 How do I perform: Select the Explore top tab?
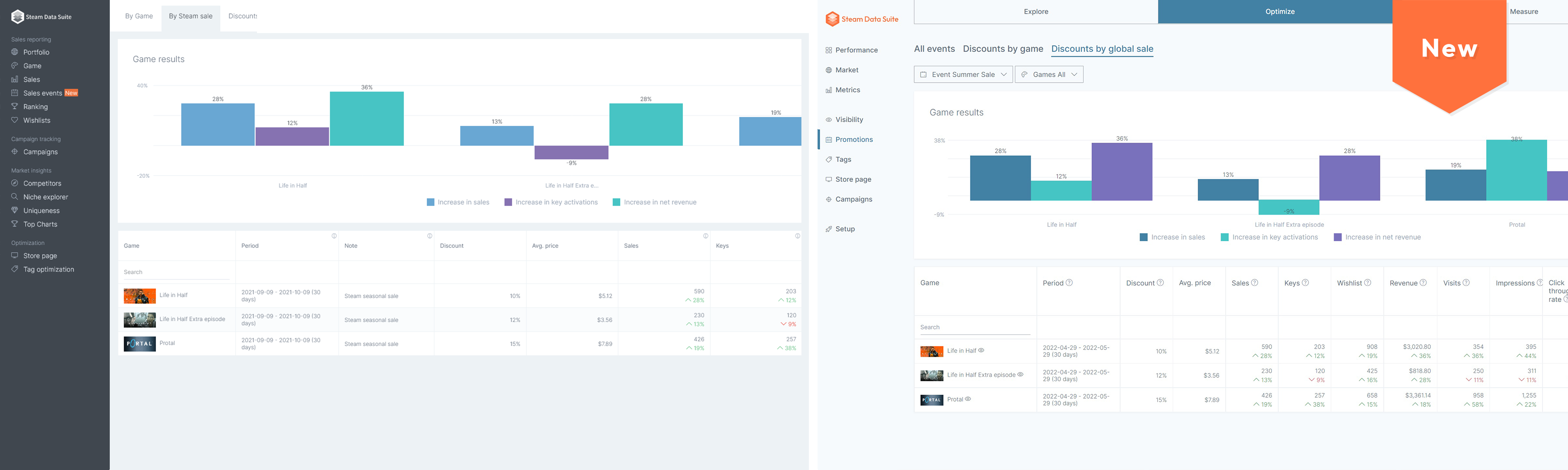1035,12
